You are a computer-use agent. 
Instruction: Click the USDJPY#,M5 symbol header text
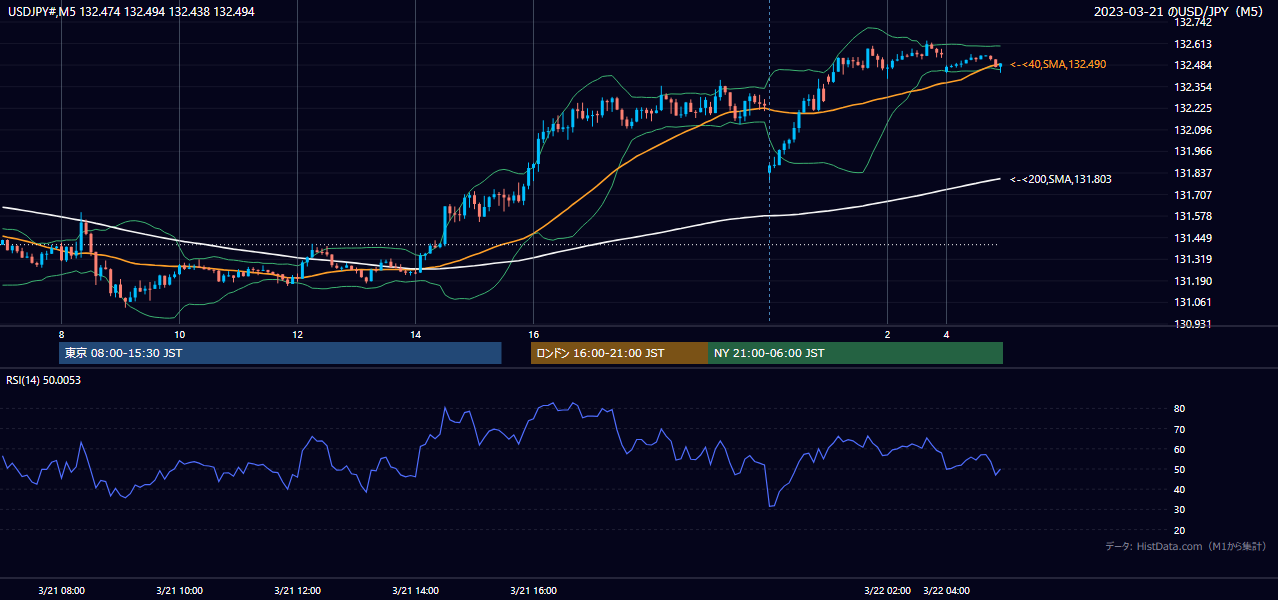[x=130, y=11]
